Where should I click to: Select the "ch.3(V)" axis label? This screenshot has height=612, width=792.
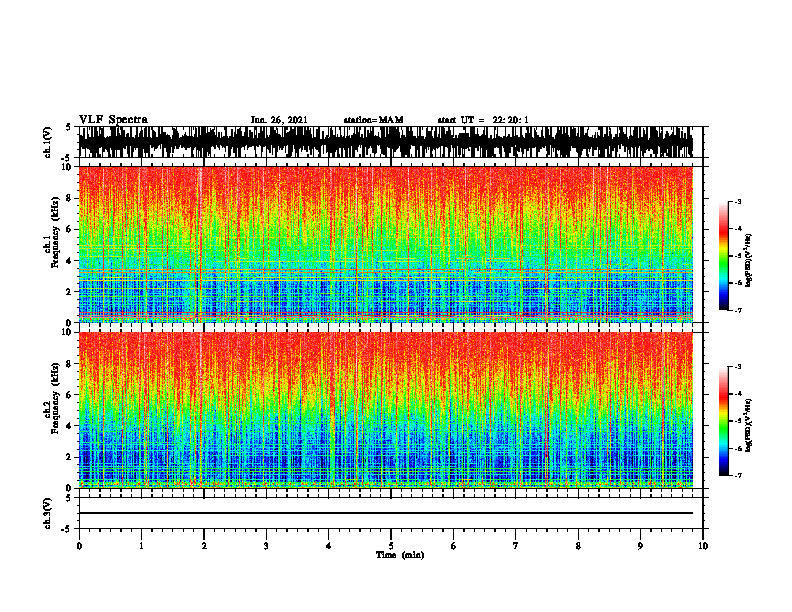pos(48,514)
